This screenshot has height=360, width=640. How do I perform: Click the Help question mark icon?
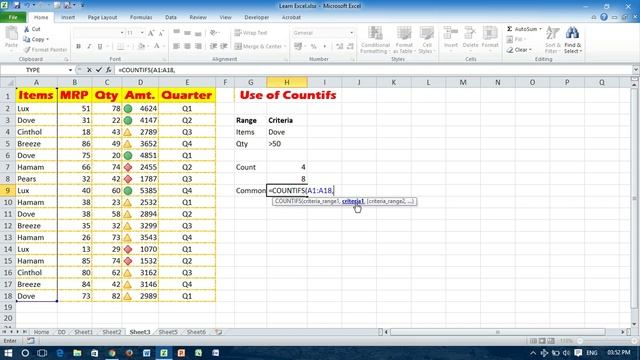pos(604,17)
